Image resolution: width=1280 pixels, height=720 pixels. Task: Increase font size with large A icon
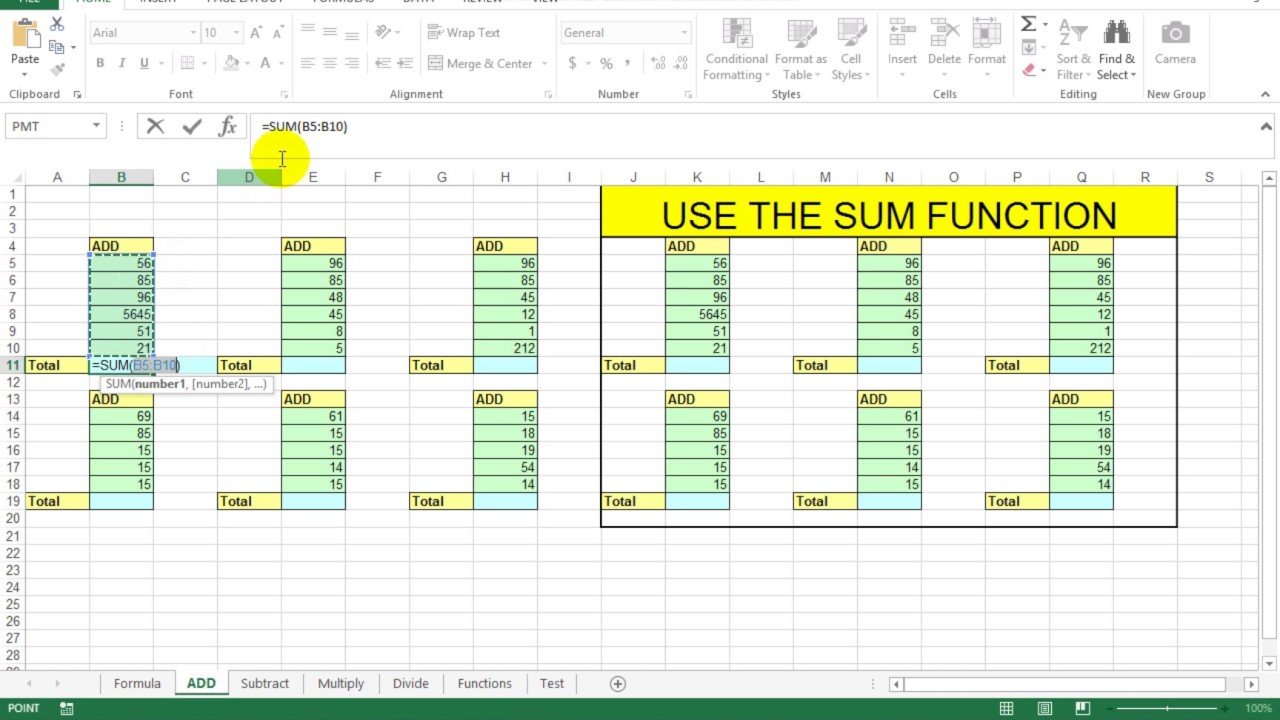click(x=257, y=33)
